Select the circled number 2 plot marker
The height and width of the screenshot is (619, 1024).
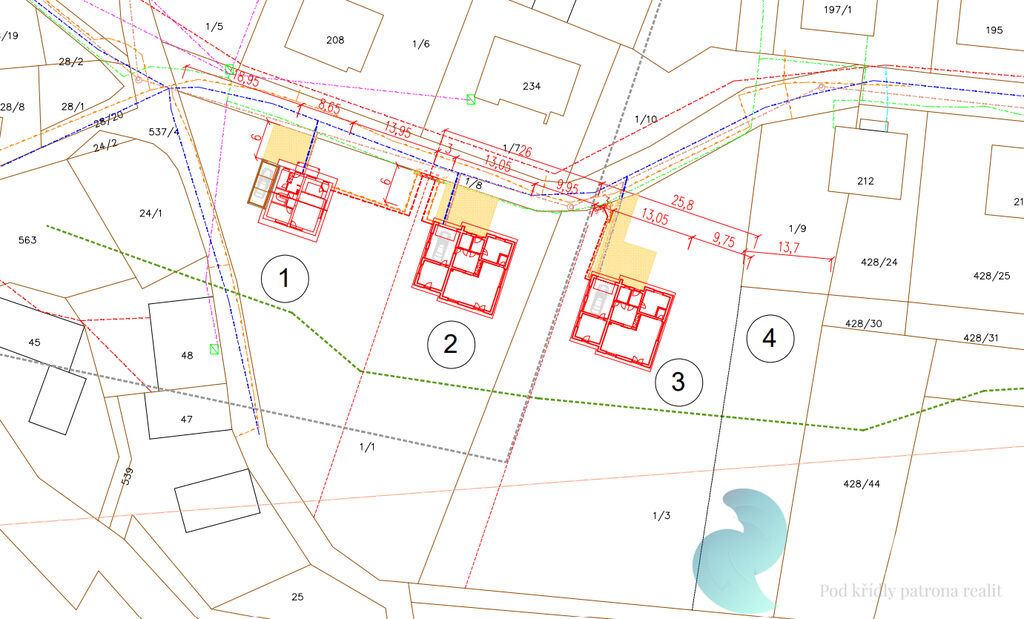point(450,344)
